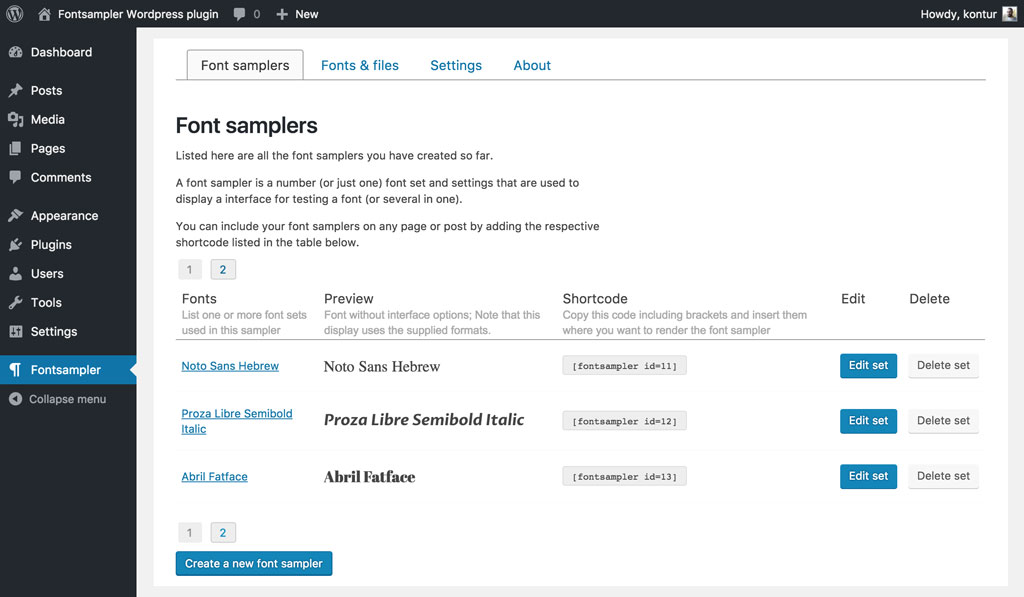The height and width of the screenshot is (597, 1024).
Task: Go to the About tab
Action: pyautogui.click(x=532, y=65)
